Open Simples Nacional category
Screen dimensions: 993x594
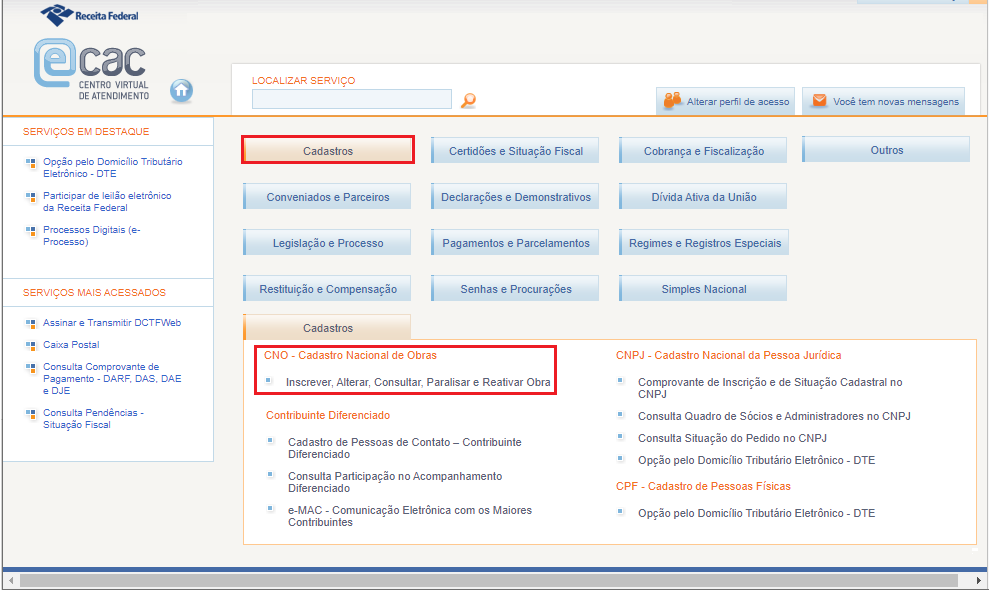[704, 289]
